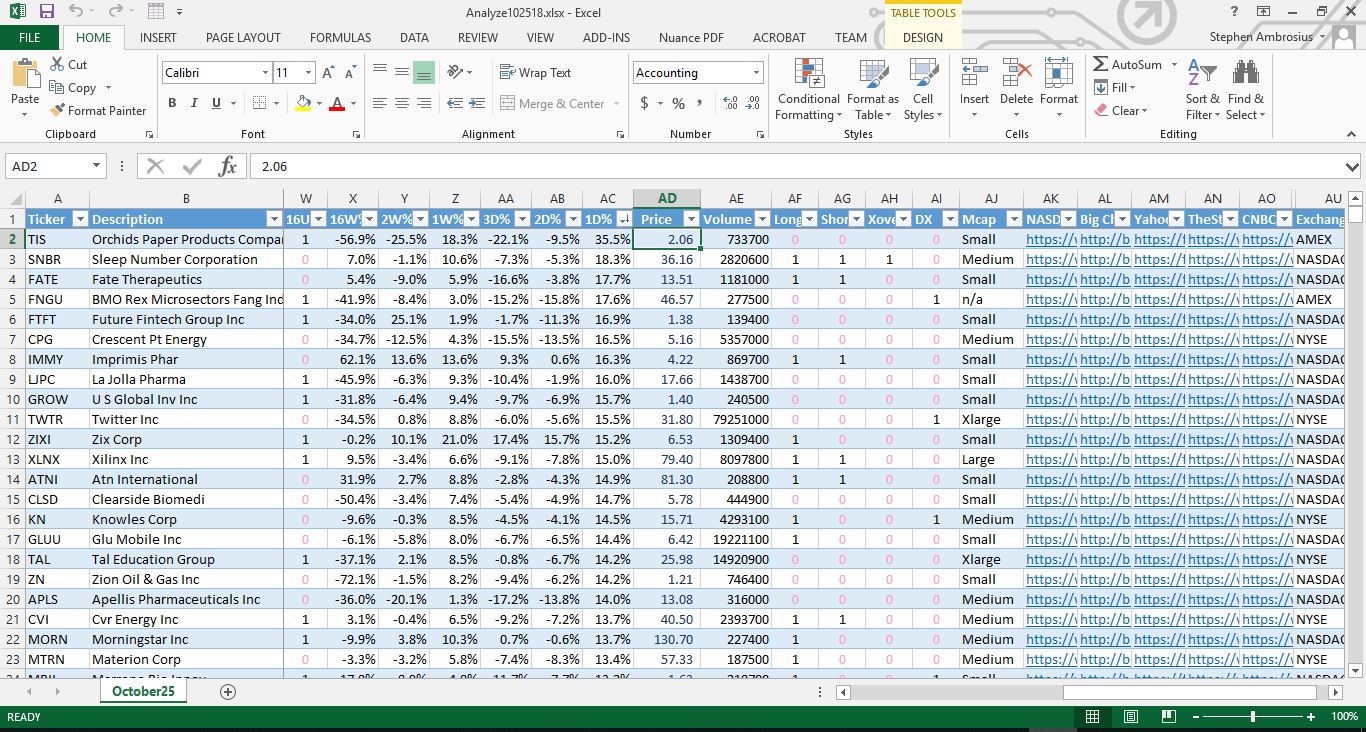Click inside the formula bar showing 2.06

click(x=796, y=167)
